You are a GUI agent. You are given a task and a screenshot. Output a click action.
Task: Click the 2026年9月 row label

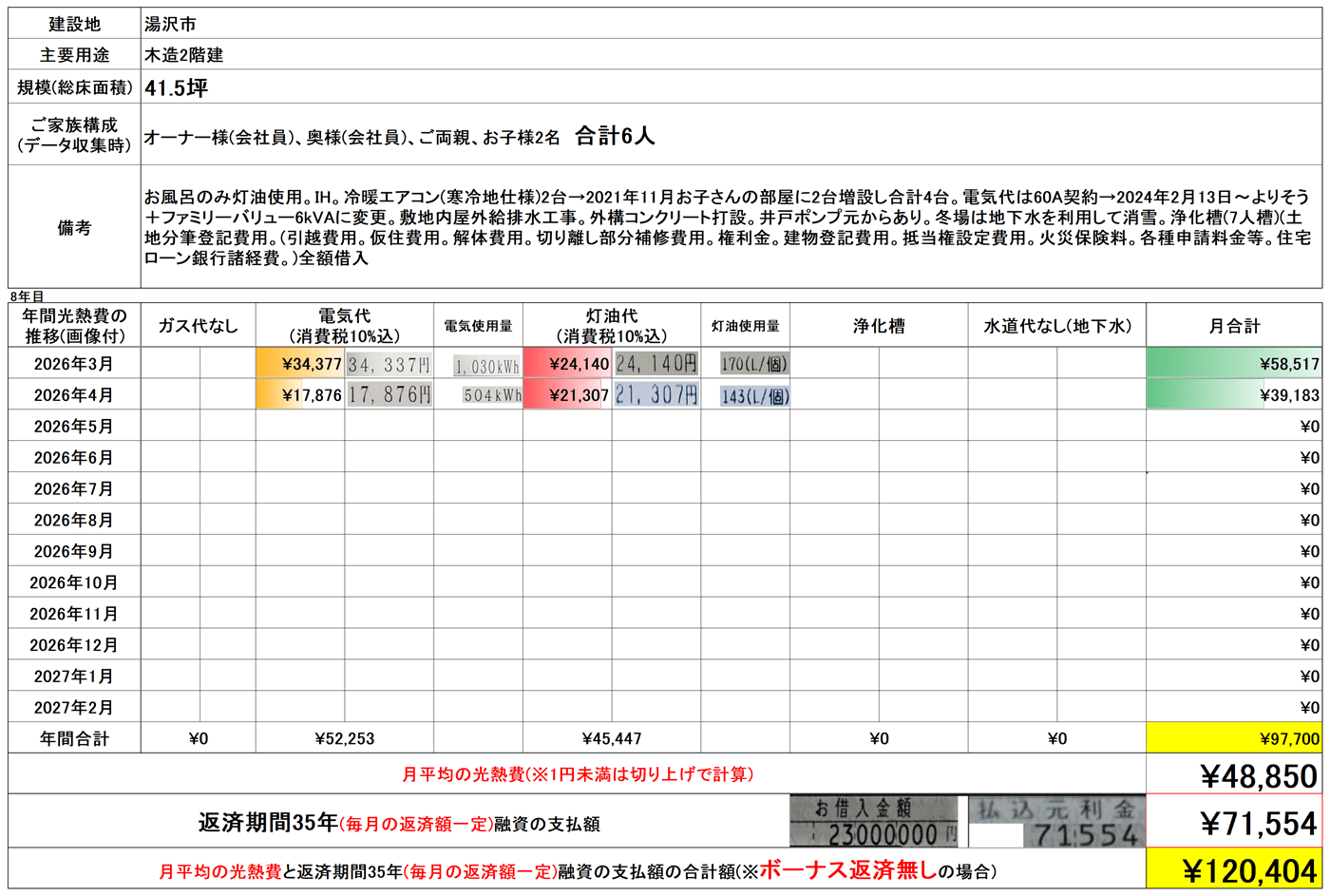click(x=74, y=552)
